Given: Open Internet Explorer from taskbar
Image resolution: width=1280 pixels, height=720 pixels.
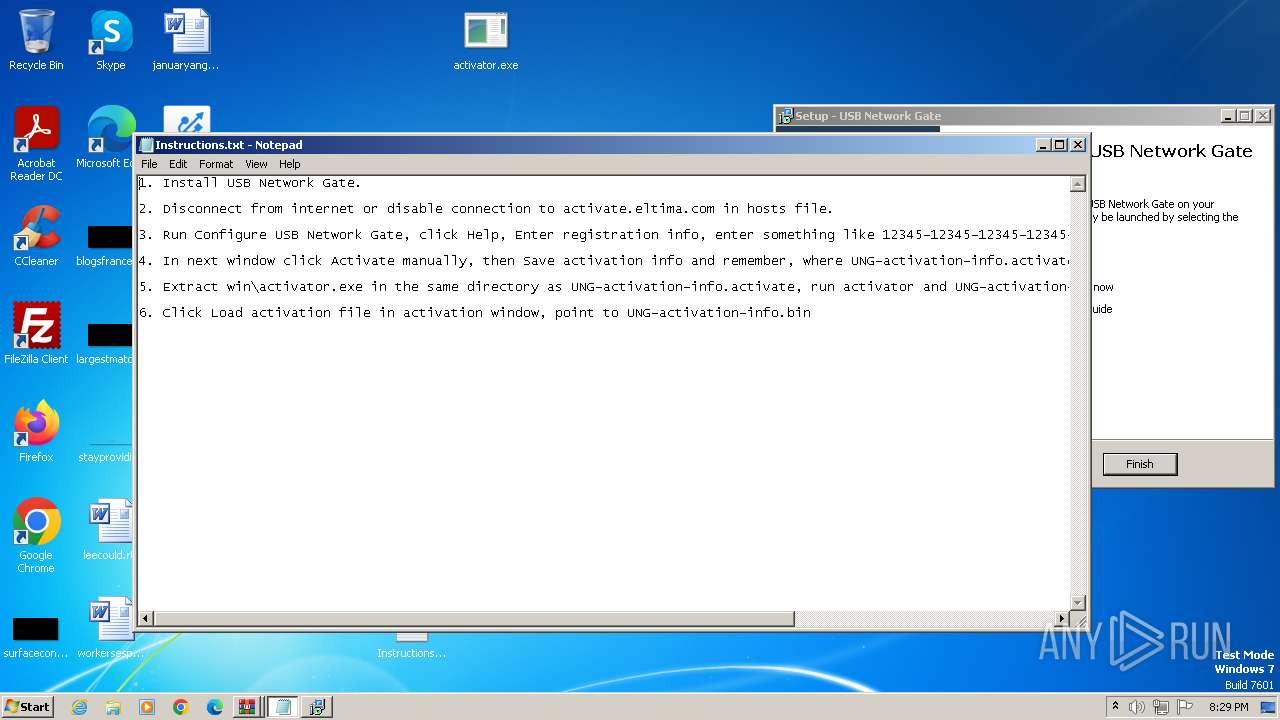Looking at the screenshot, I should pyautogui.click(x=79, y=707).
